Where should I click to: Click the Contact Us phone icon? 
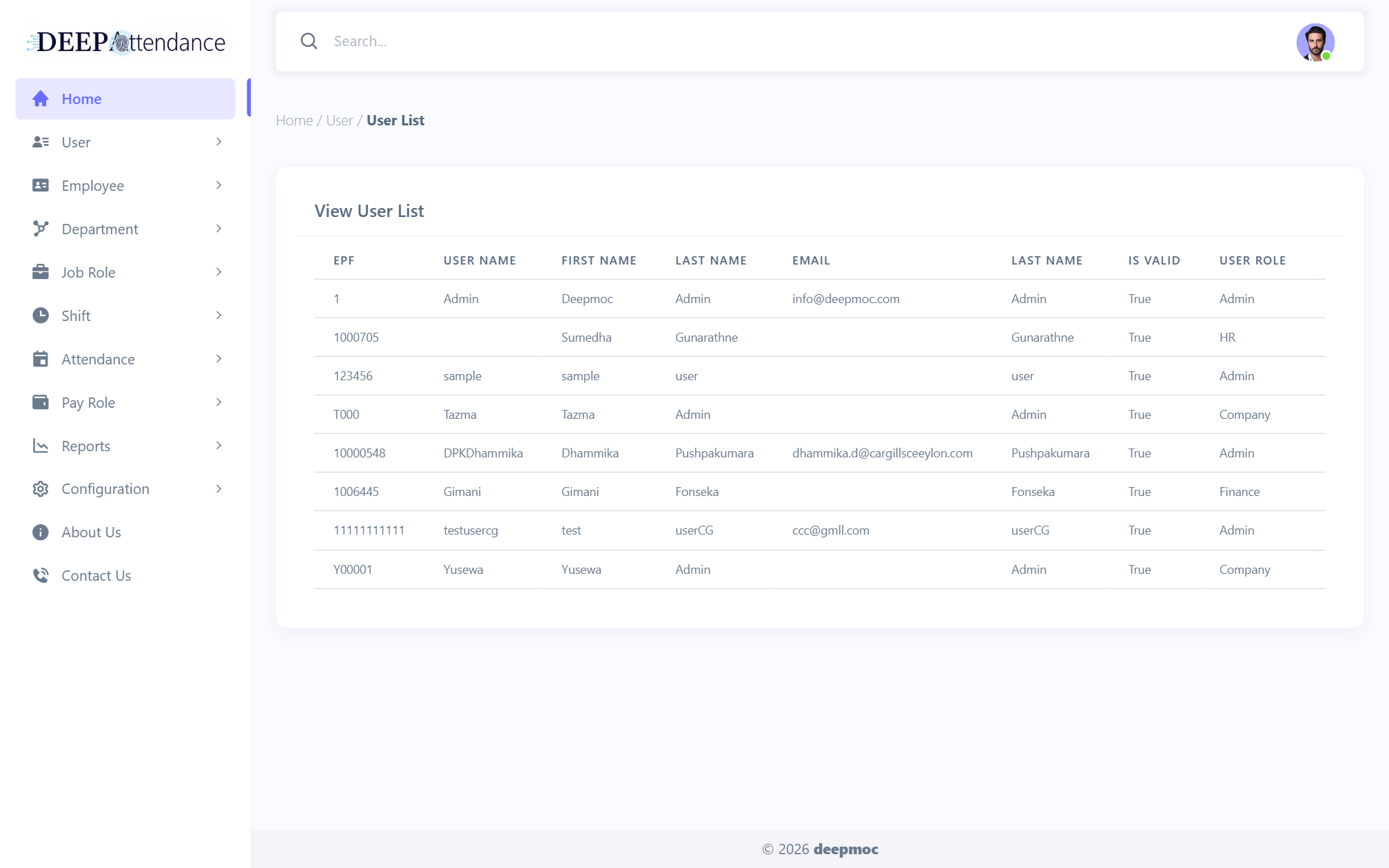click(41, 575)
